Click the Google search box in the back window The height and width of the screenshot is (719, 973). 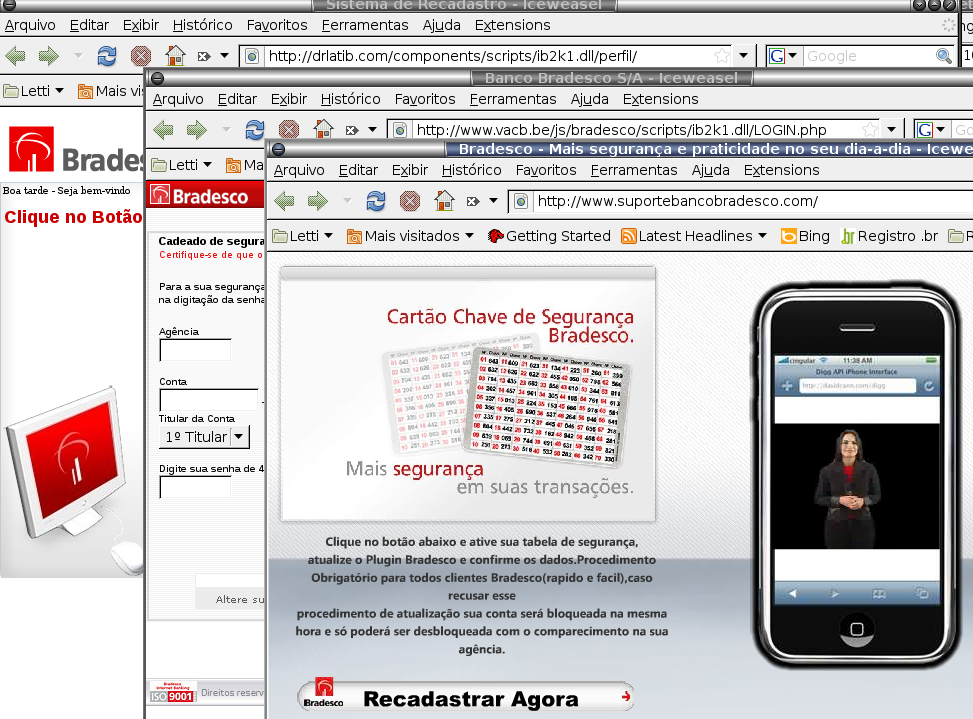point(869,56)
